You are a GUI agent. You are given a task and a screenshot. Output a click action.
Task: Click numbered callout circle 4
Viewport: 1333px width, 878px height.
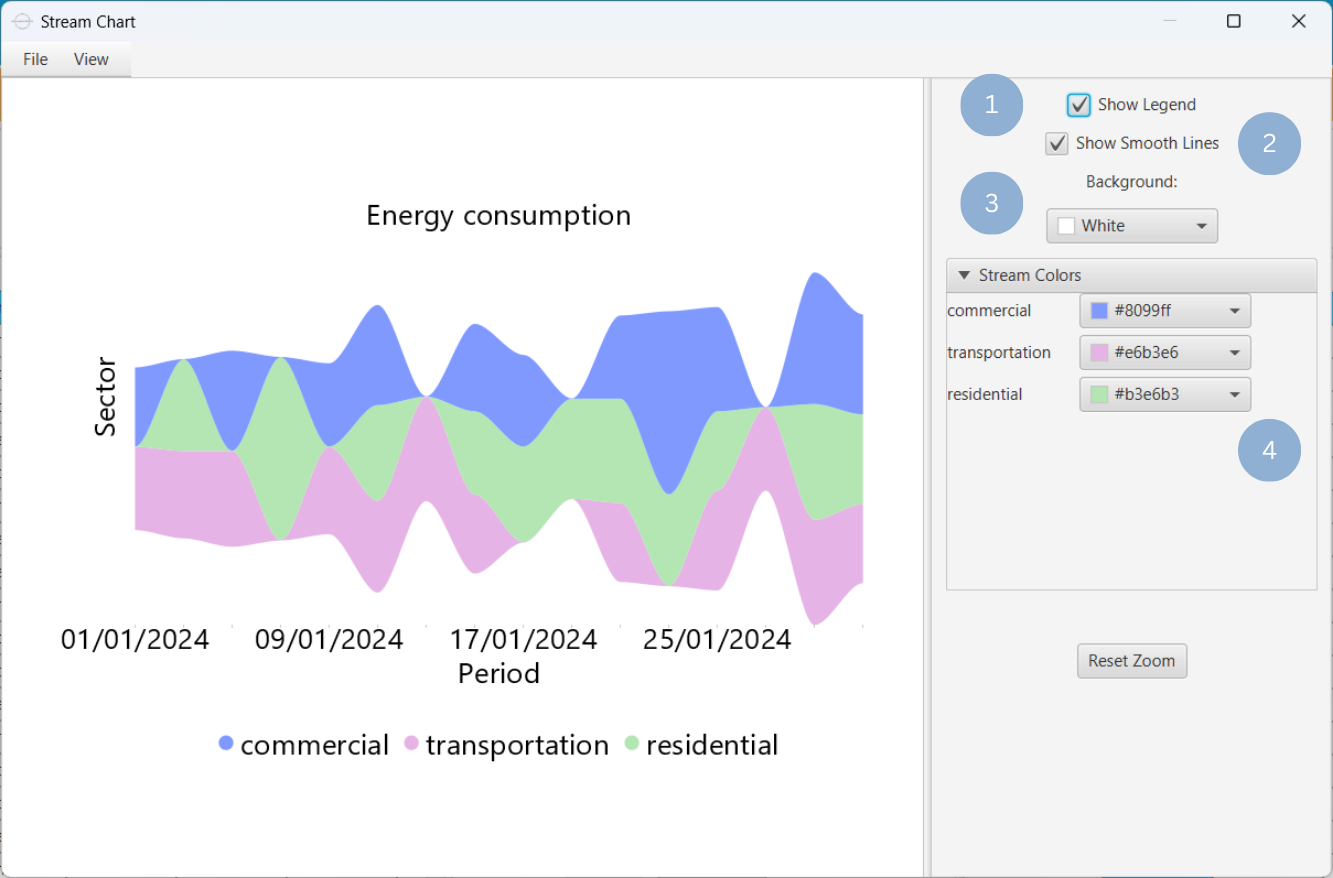point(1269,451)
